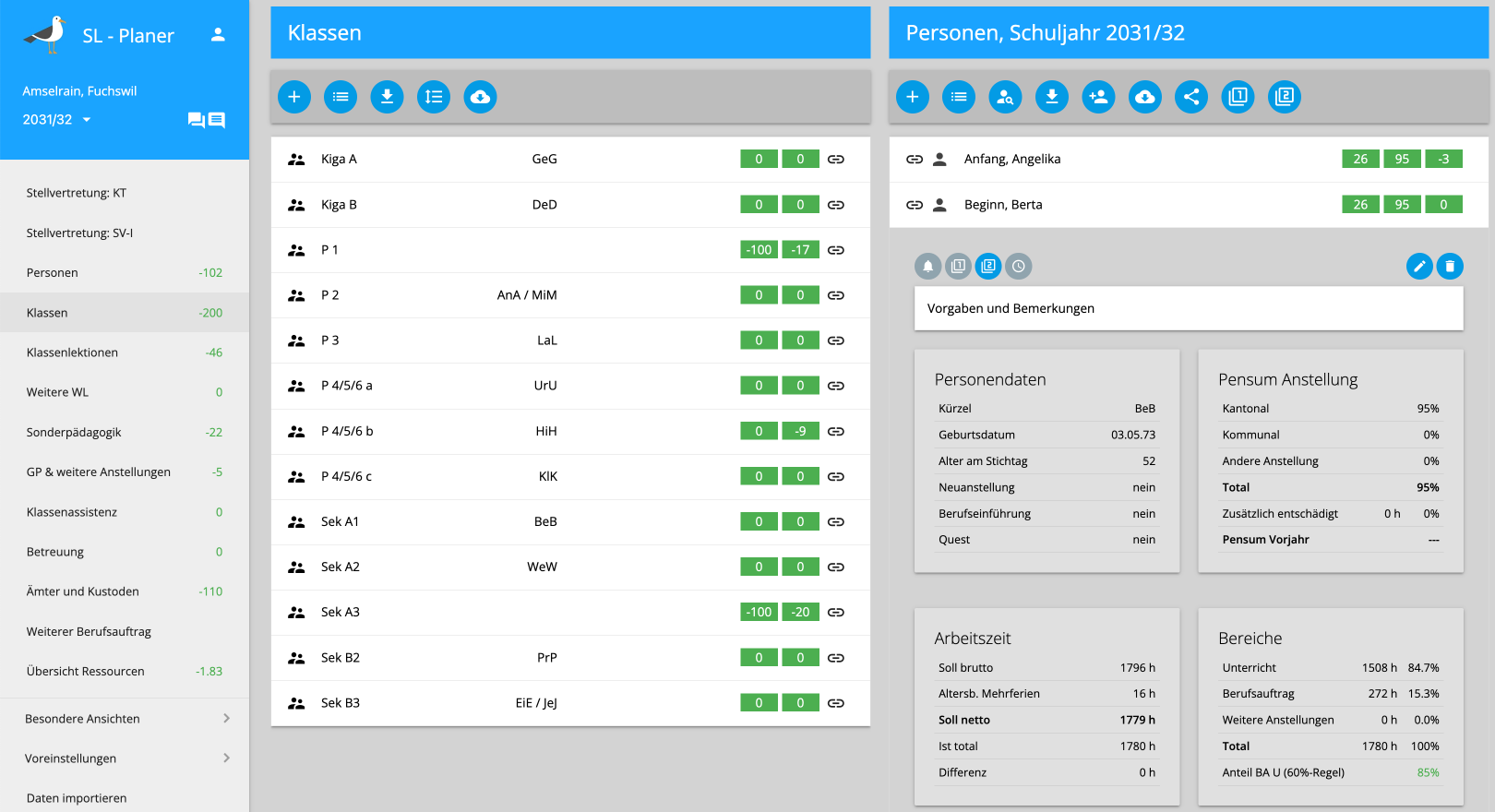Click the person search icon in Personen toolbar
The width and height of the screenshot is (1495, 812).
coord(1005,97)
